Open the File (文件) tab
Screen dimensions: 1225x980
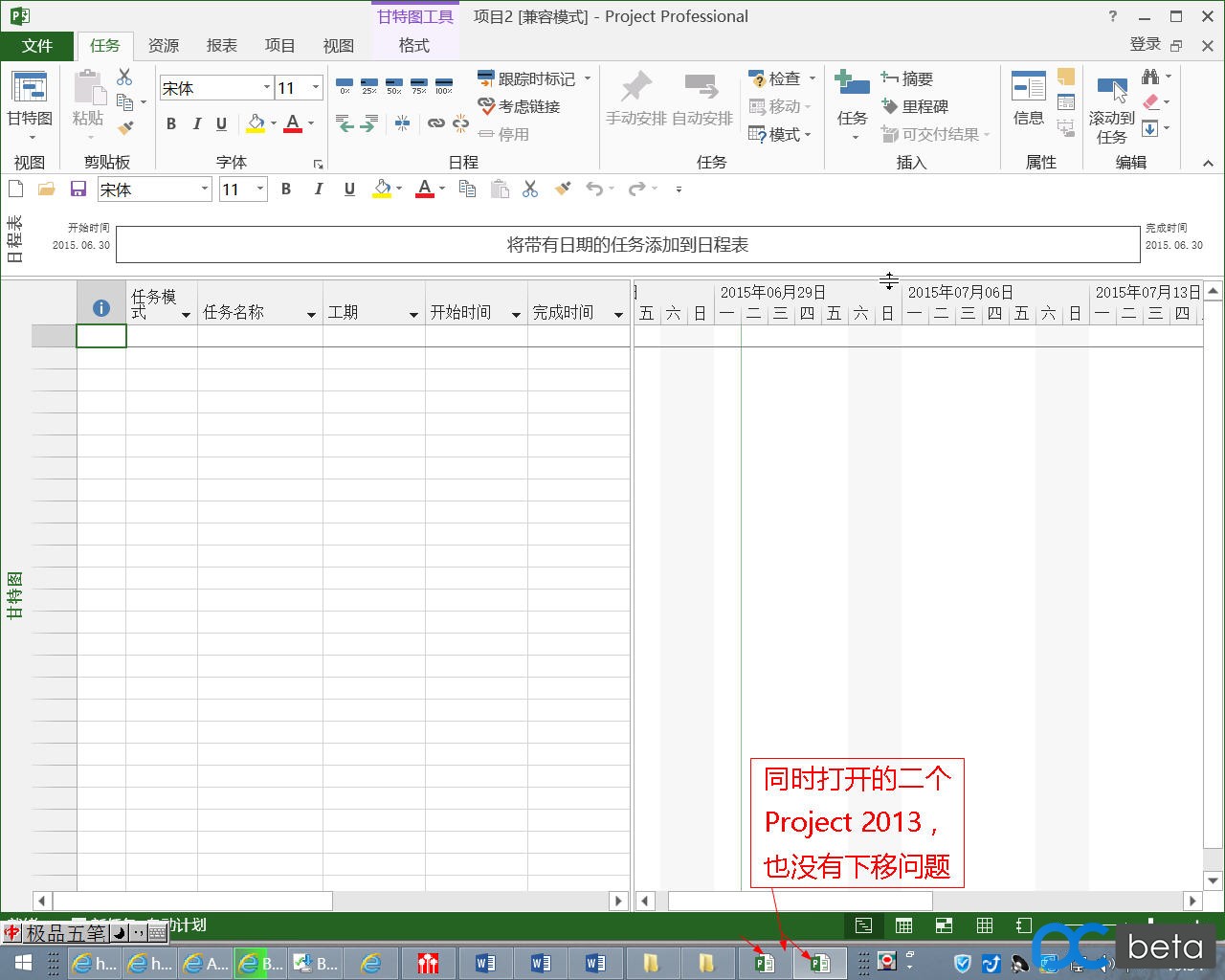tap(37, 45)
